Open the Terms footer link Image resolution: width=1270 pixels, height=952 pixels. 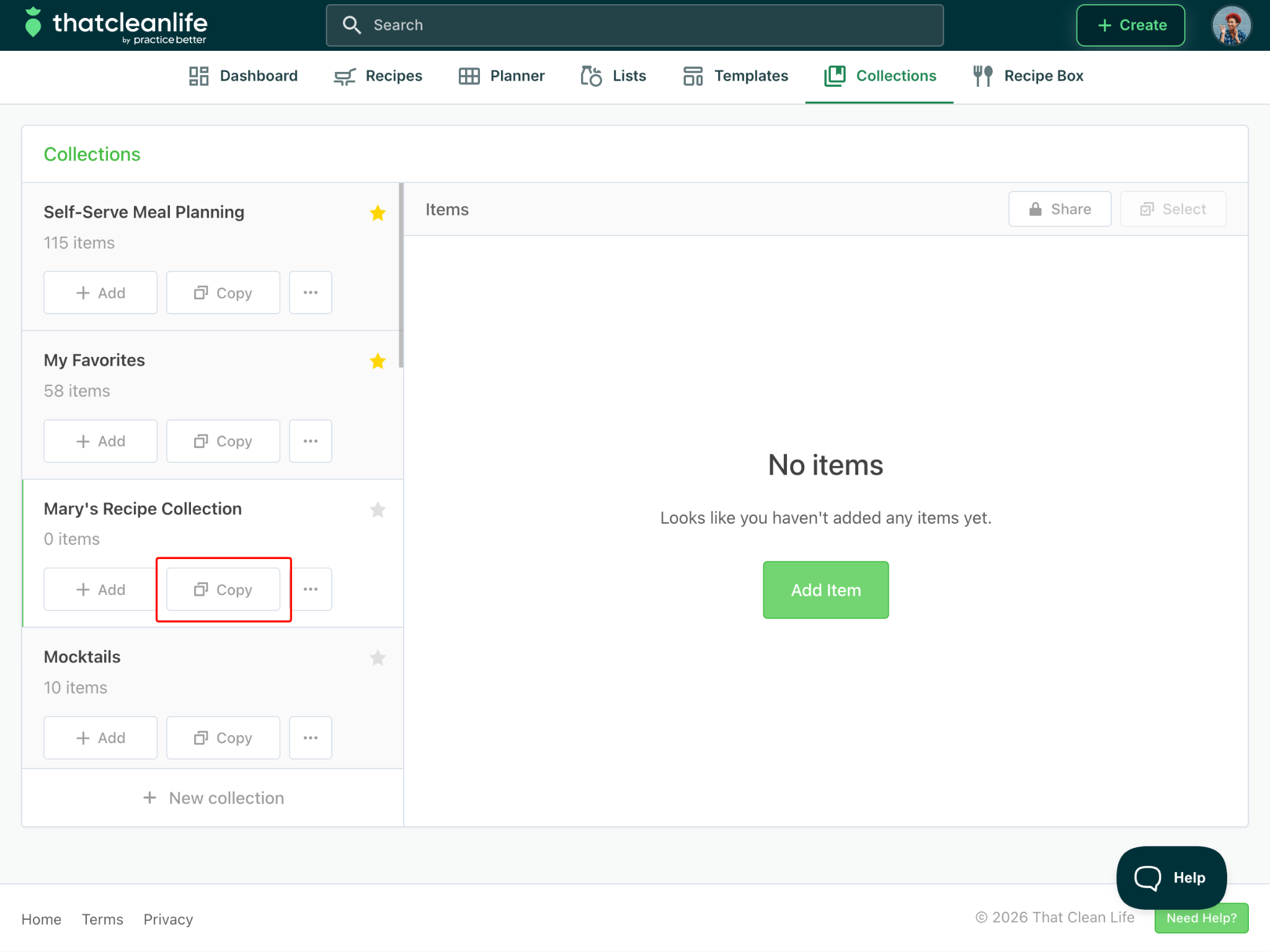pos(102,919)
